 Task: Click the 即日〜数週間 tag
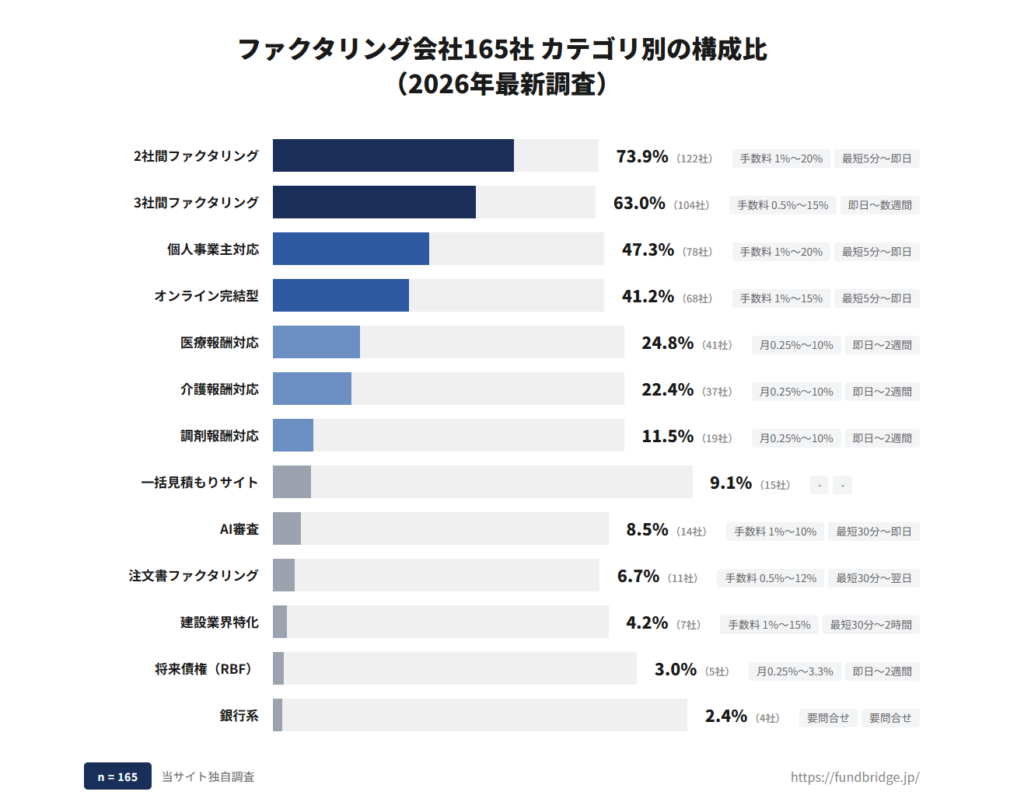click(x=880, y=205)
